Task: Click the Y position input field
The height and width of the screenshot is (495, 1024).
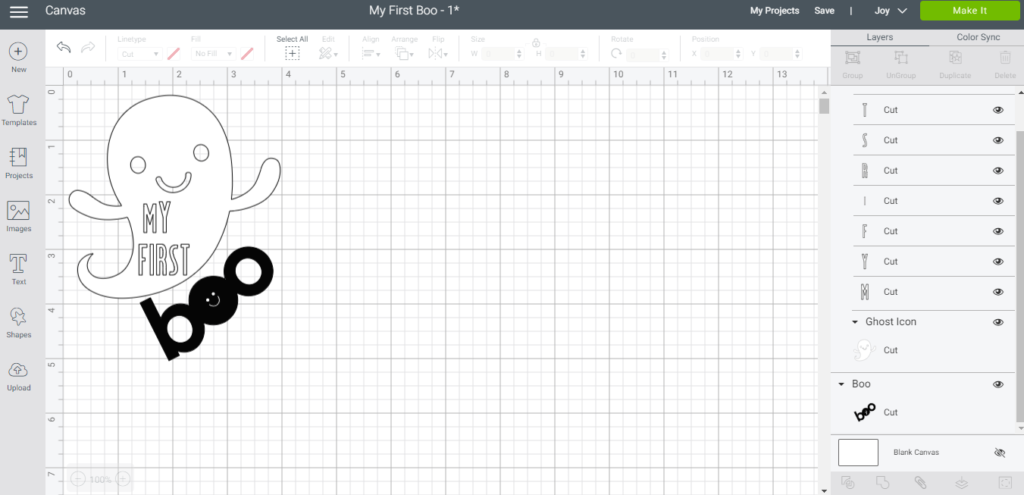Action: [782, 54]
